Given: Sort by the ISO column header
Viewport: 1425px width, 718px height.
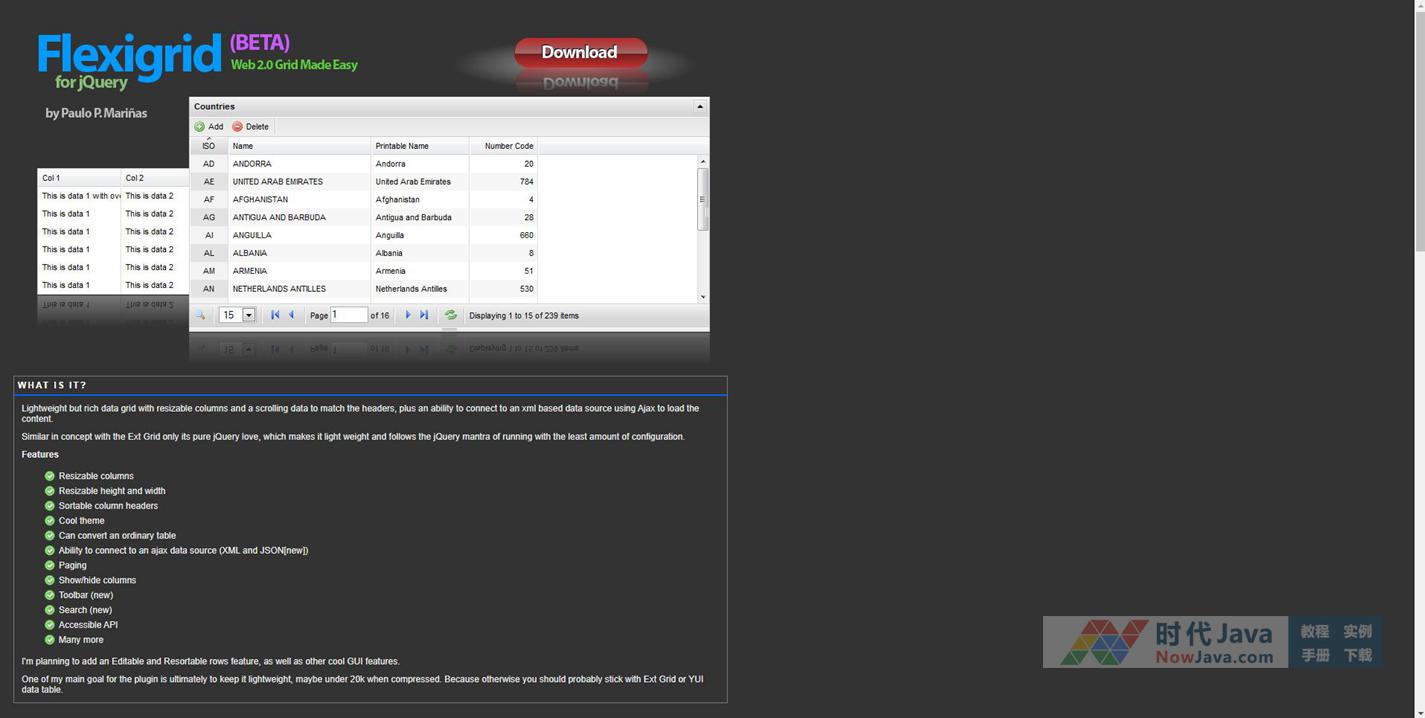Looking at the screenshot, I should click(209, 146).
